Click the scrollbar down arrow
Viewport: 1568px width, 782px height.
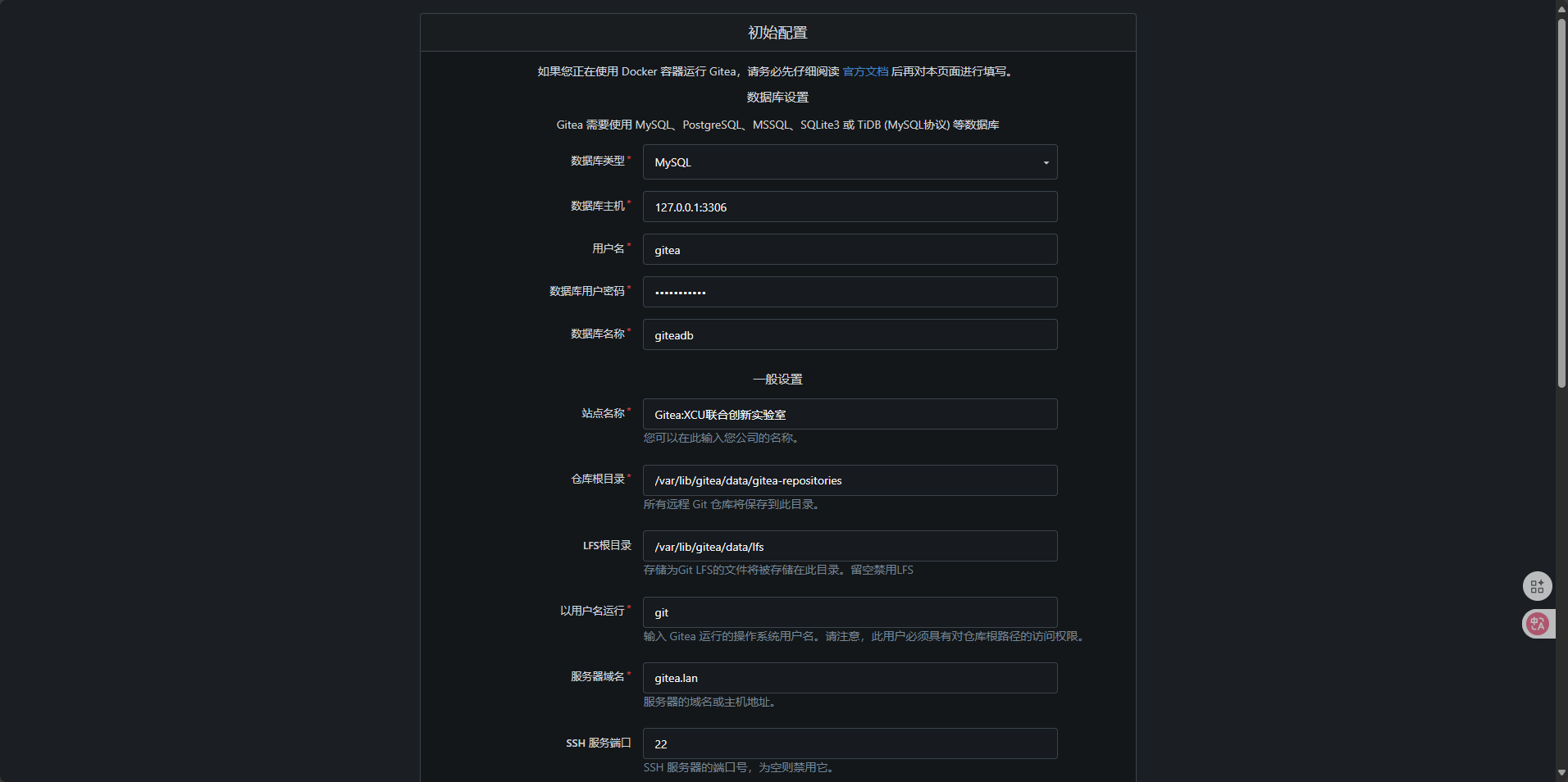point(1561,773)
